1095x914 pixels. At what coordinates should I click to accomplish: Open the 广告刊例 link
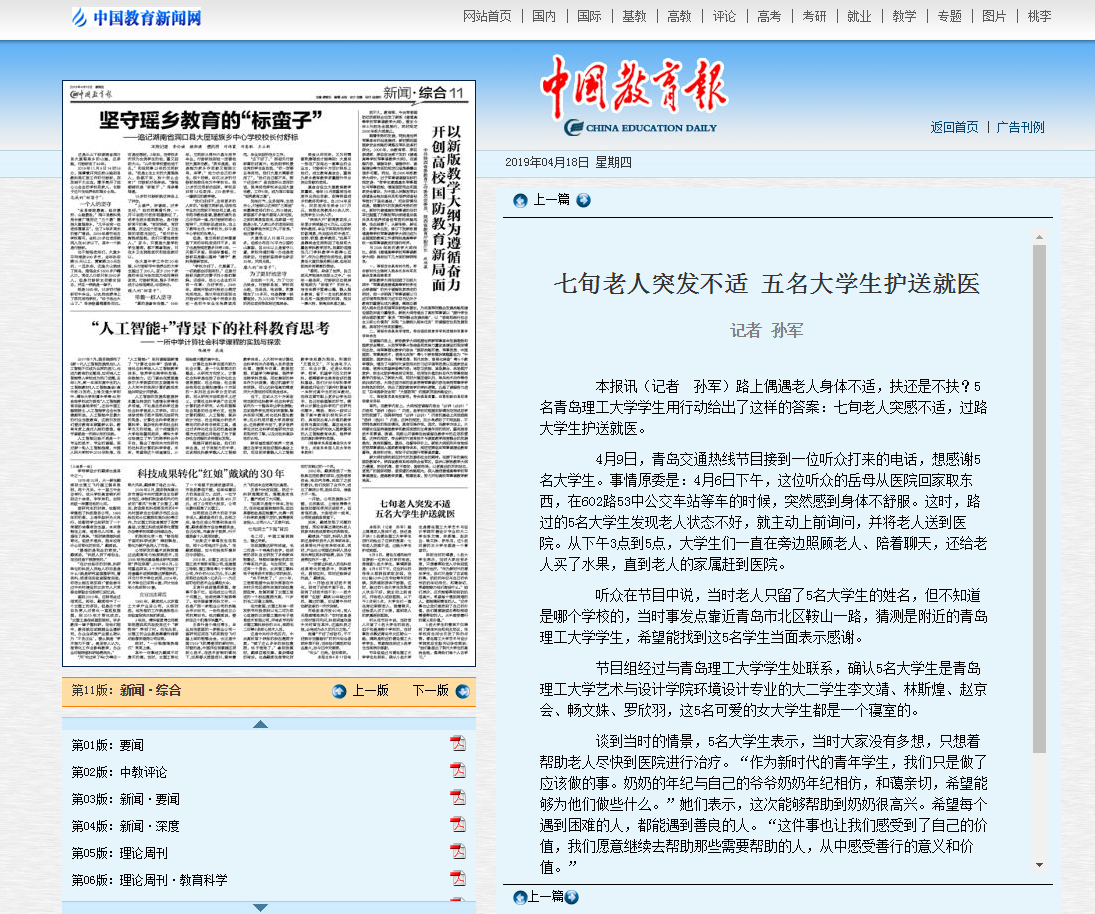pyautogui.click(x=1020, y=127)
